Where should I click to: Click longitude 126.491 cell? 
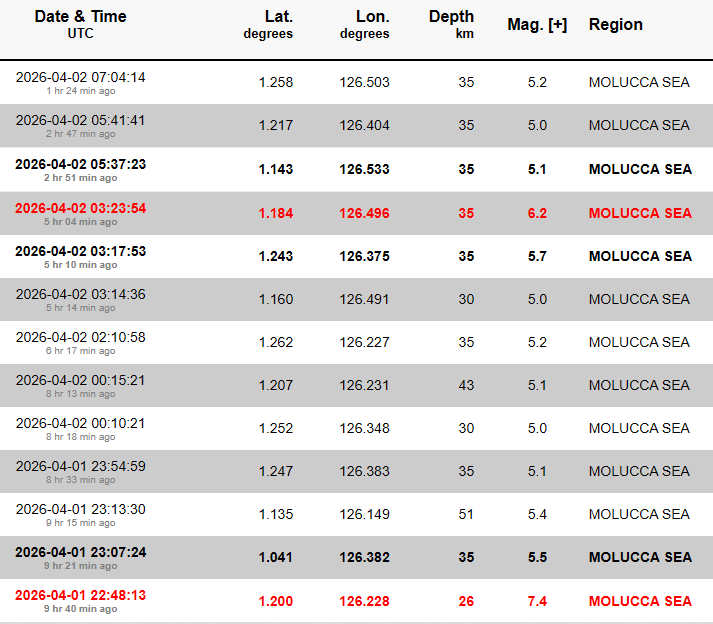pos(364,299)
